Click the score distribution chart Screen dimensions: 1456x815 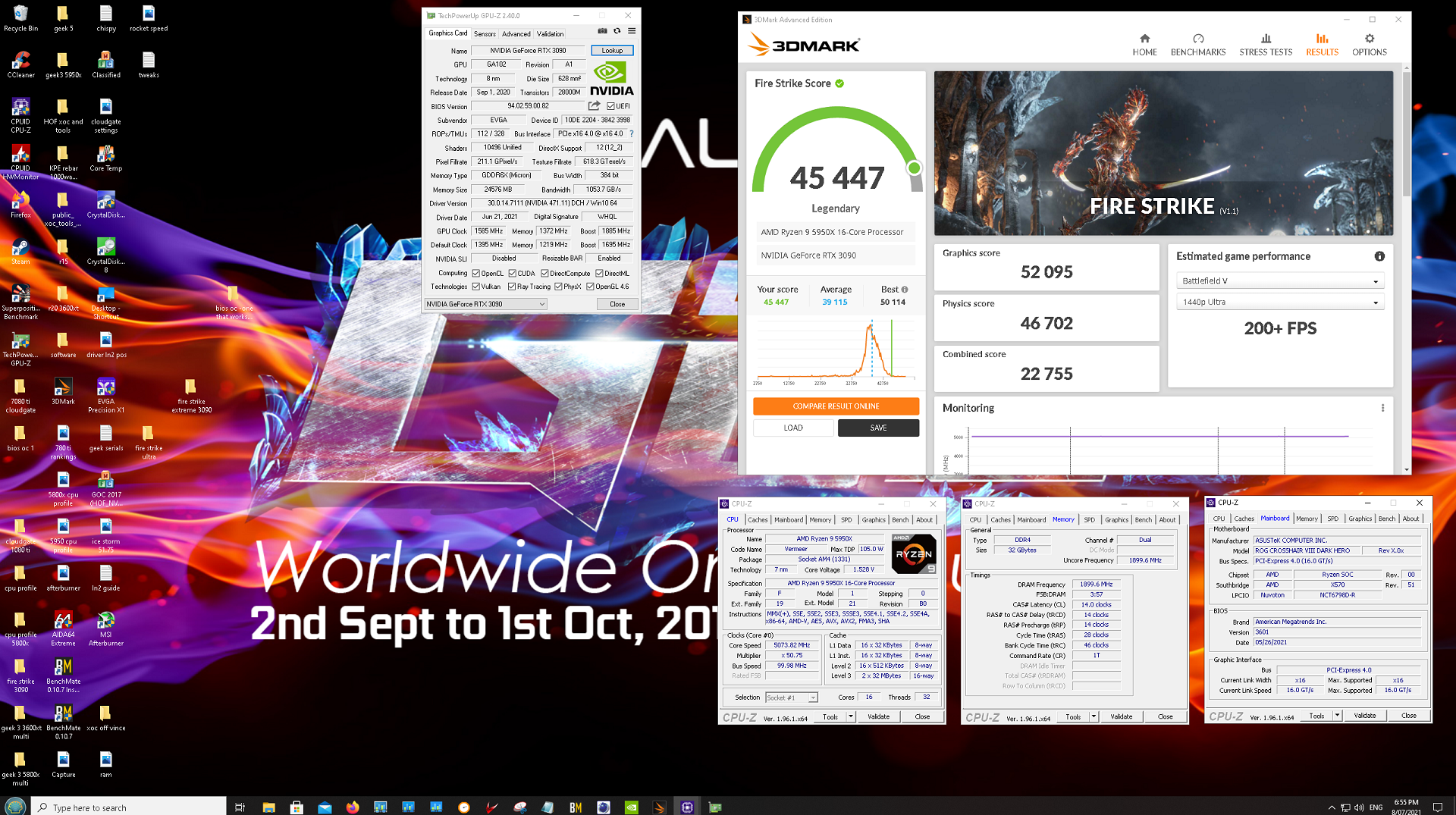(835, 352)
